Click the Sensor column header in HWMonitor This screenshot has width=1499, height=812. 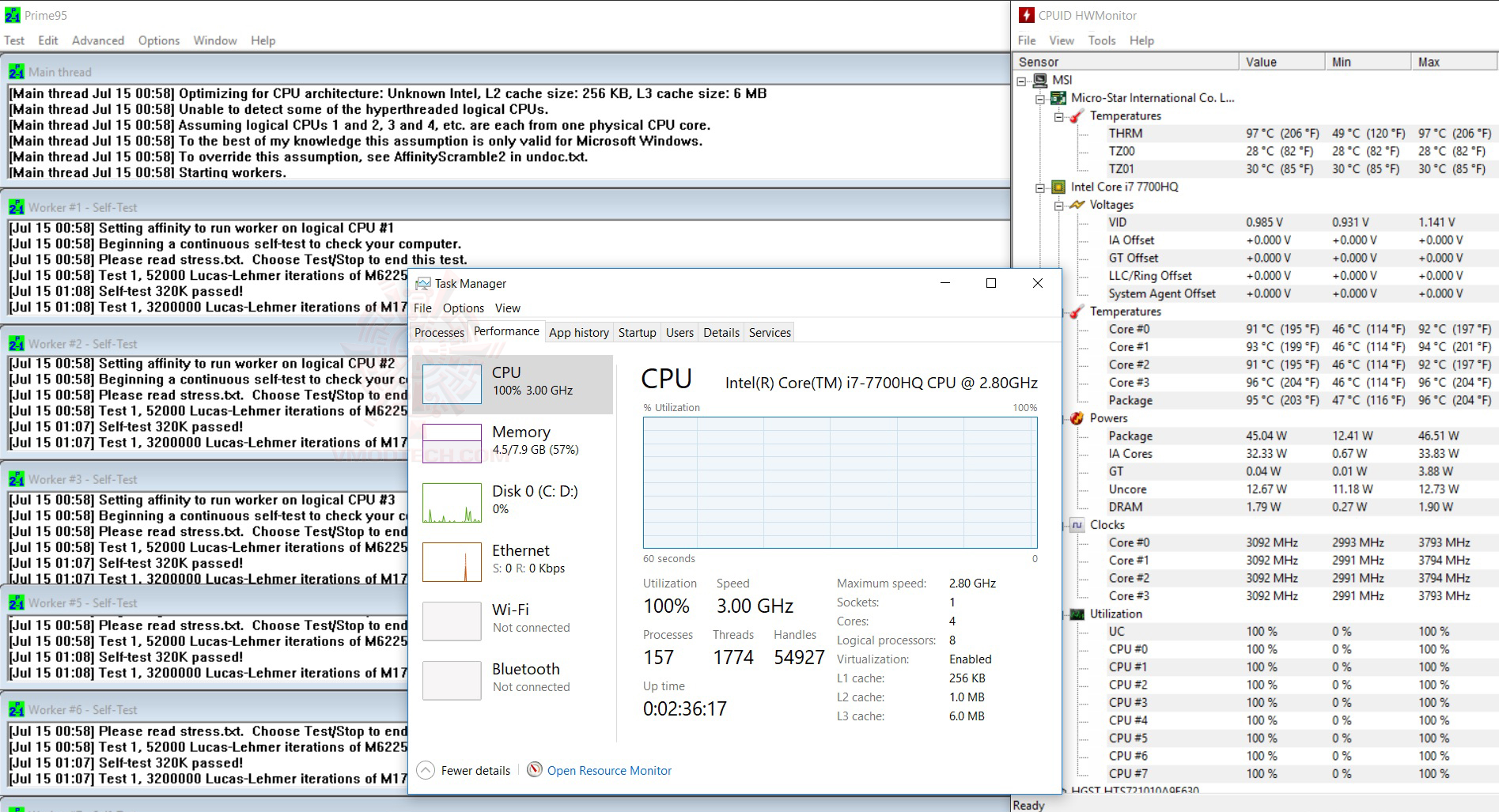coord(1126,62)
